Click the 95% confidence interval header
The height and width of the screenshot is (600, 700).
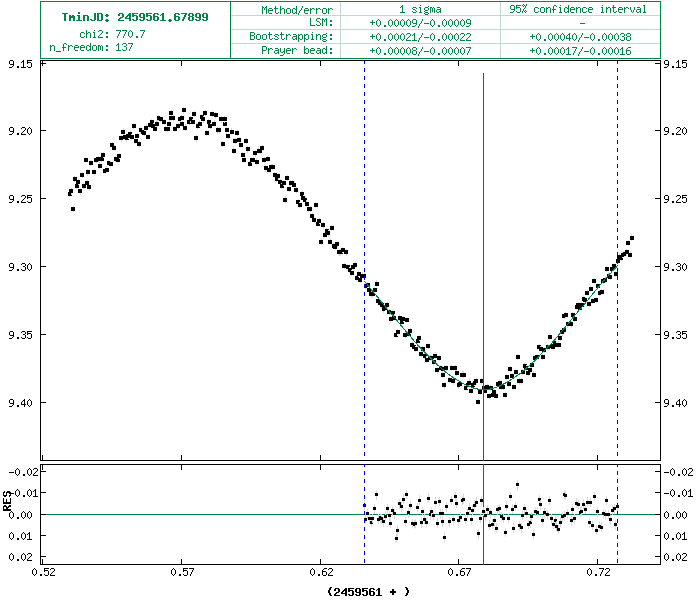(x=577, y=9)
